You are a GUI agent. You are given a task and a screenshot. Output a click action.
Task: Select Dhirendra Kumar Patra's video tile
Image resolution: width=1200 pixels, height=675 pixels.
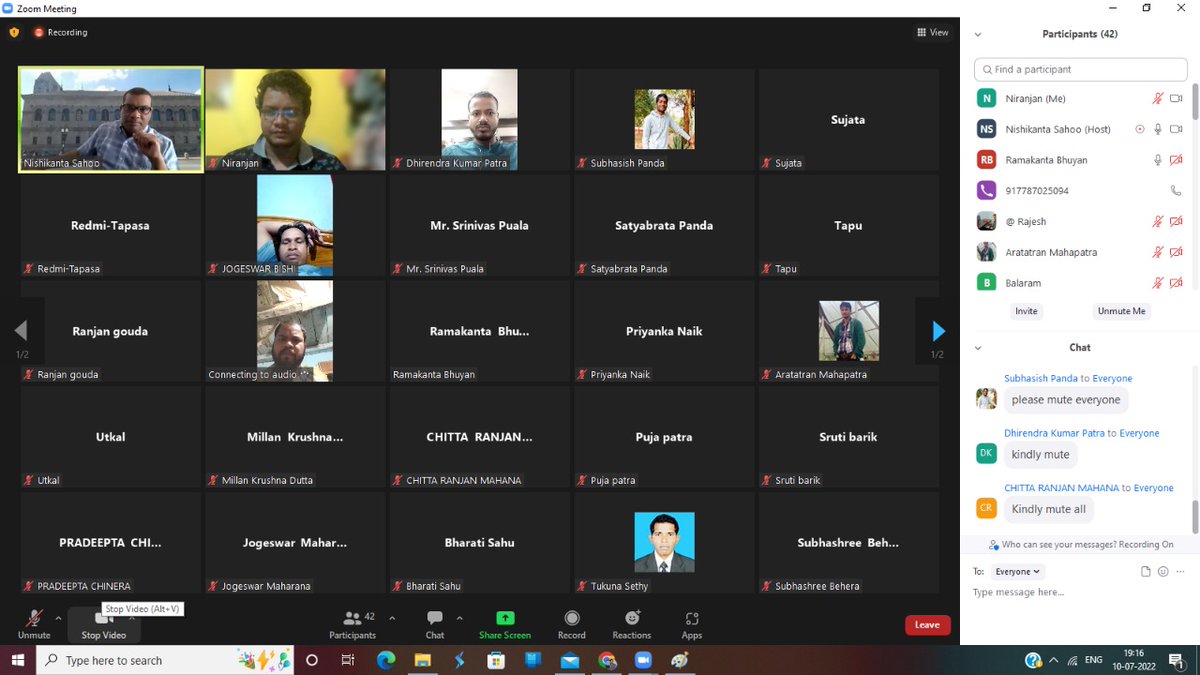pos(480,120)
